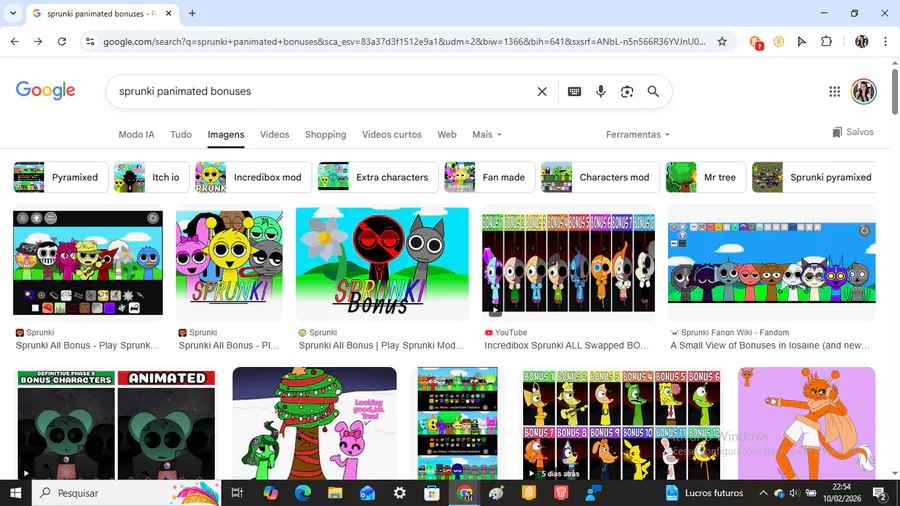Open the Bonus 1 to 12 grid thumbnail
The height and width of the screenshot is (506, 900).
coord(621,424)
